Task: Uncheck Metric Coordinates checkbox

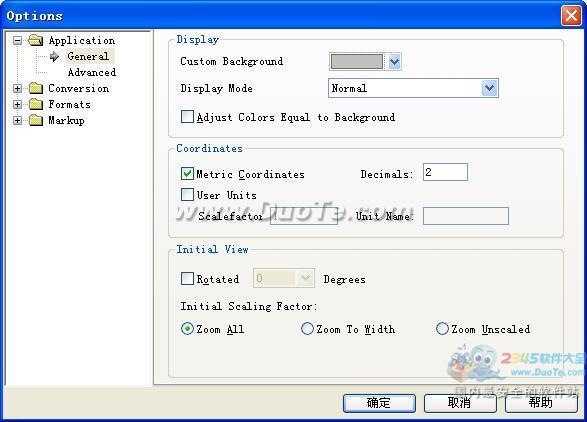Action: 187,174
